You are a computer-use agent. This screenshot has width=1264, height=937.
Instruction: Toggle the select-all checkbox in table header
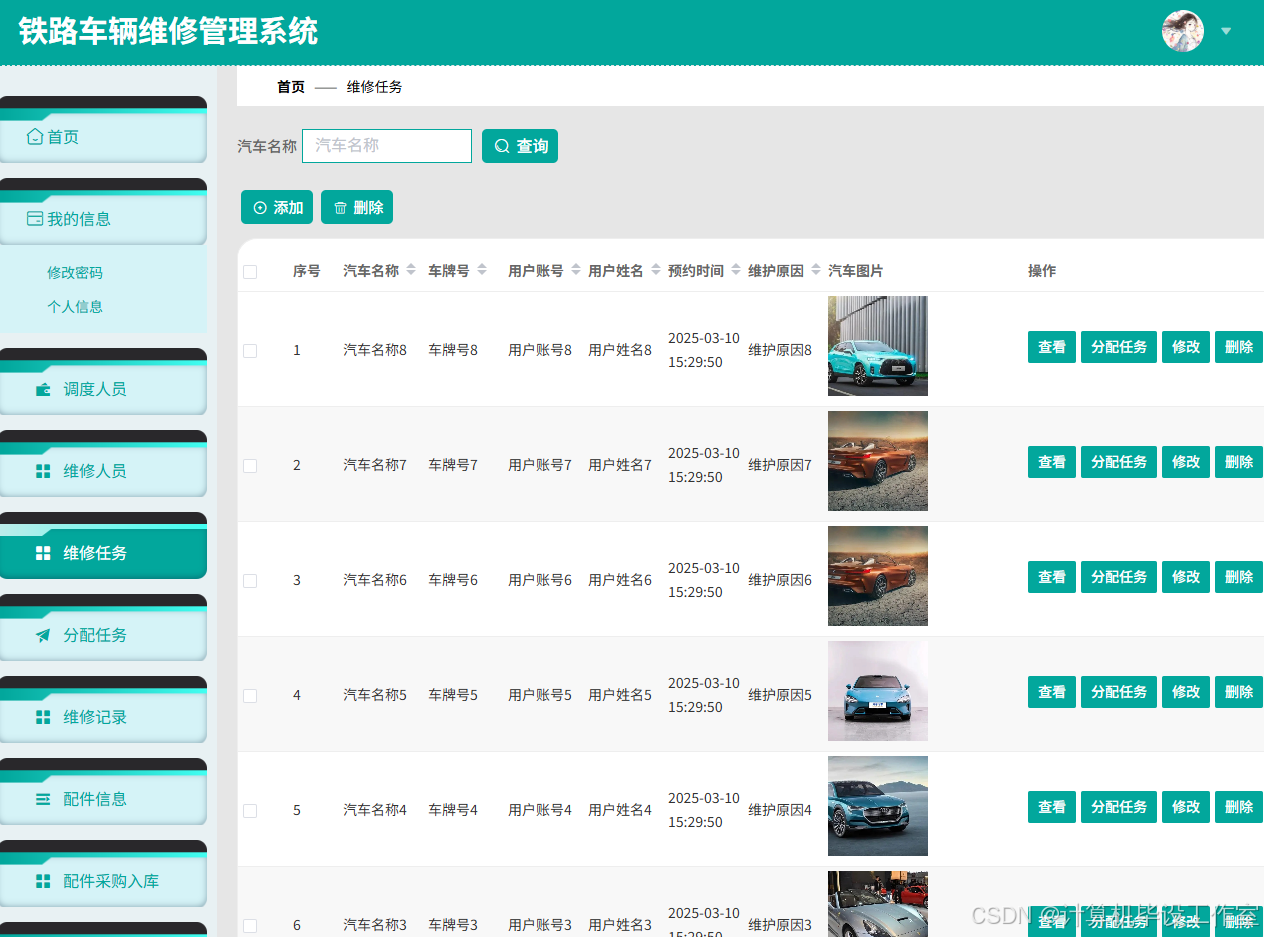tap(250, 272)
